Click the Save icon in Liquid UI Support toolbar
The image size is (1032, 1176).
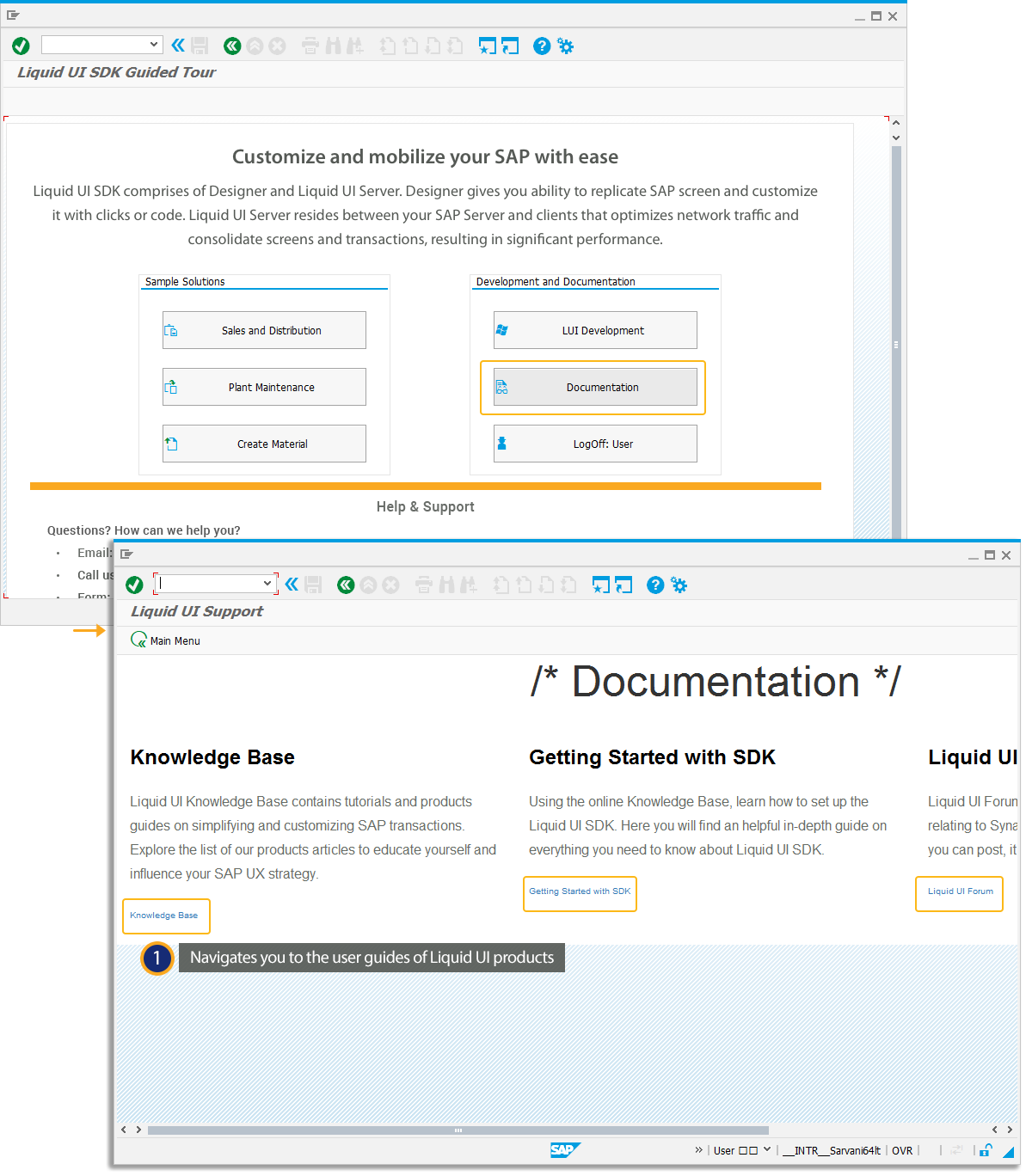[x=314, y=585]
